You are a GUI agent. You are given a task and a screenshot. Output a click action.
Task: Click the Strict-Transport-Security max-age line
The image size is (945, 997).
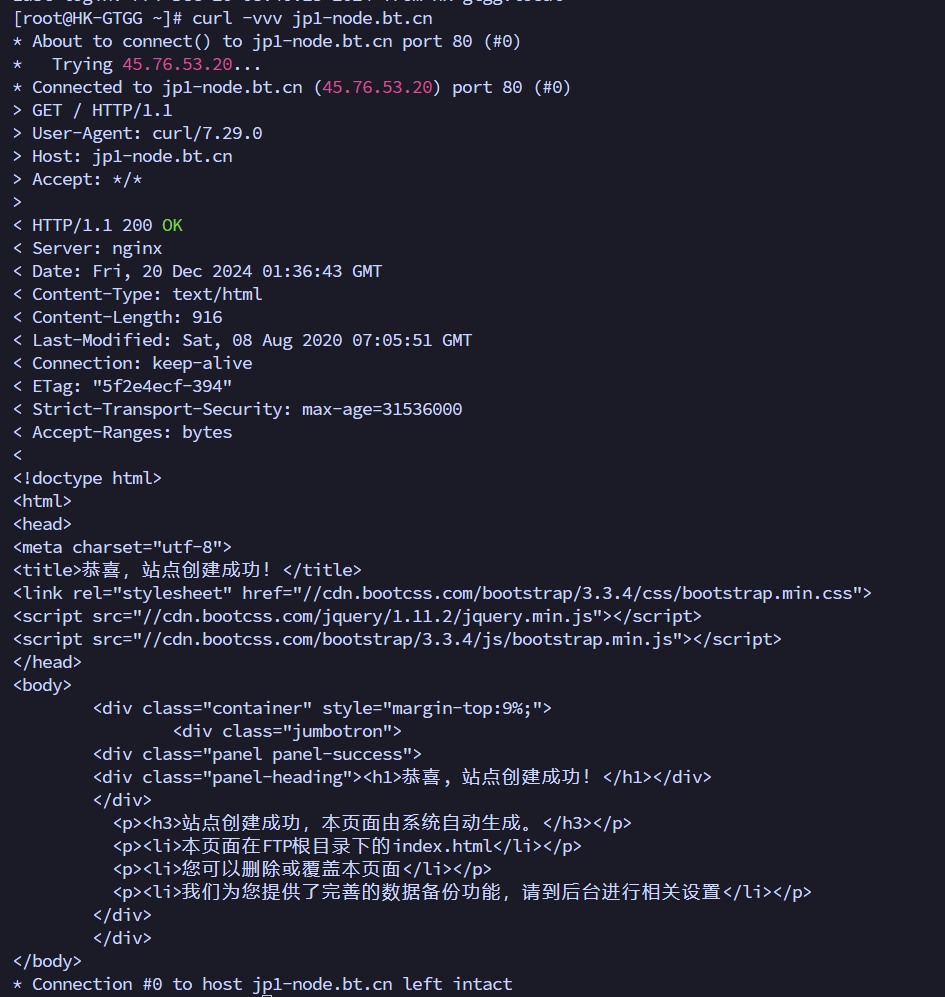tap(247, 409)
